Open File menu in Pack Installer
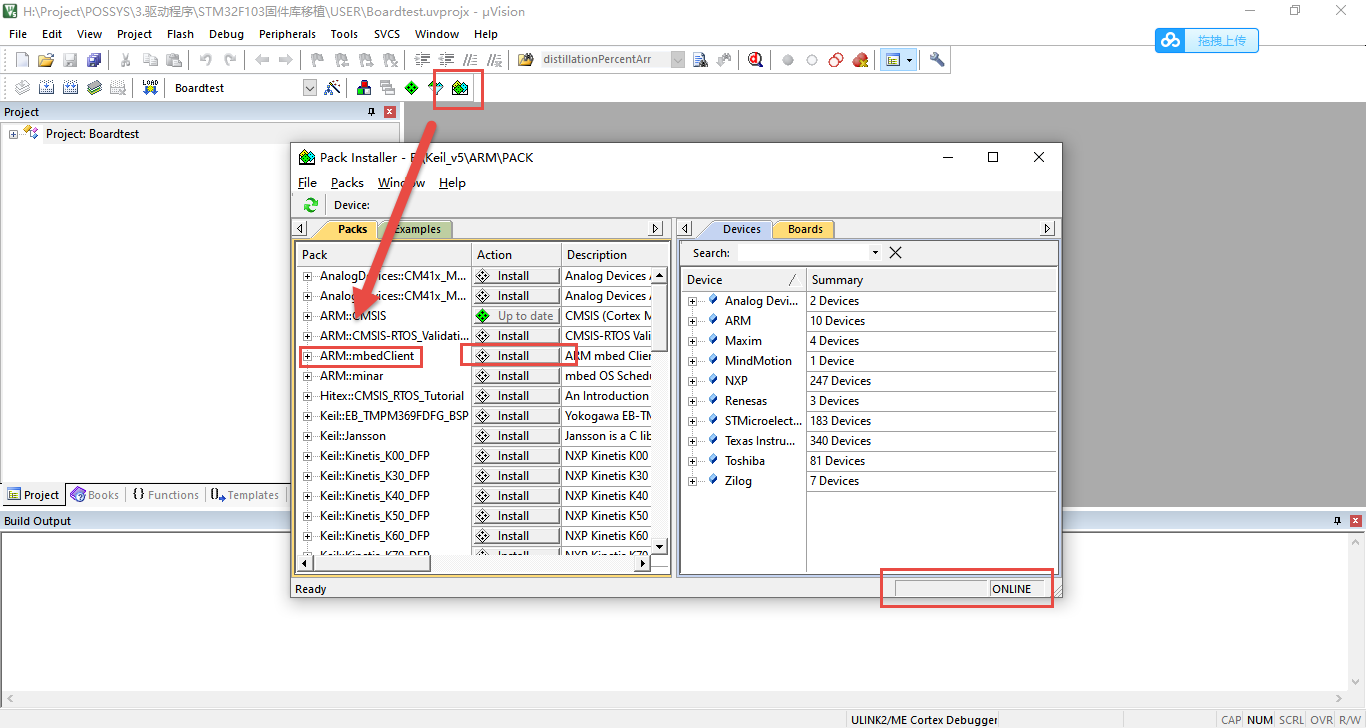 tap(307, 183)
